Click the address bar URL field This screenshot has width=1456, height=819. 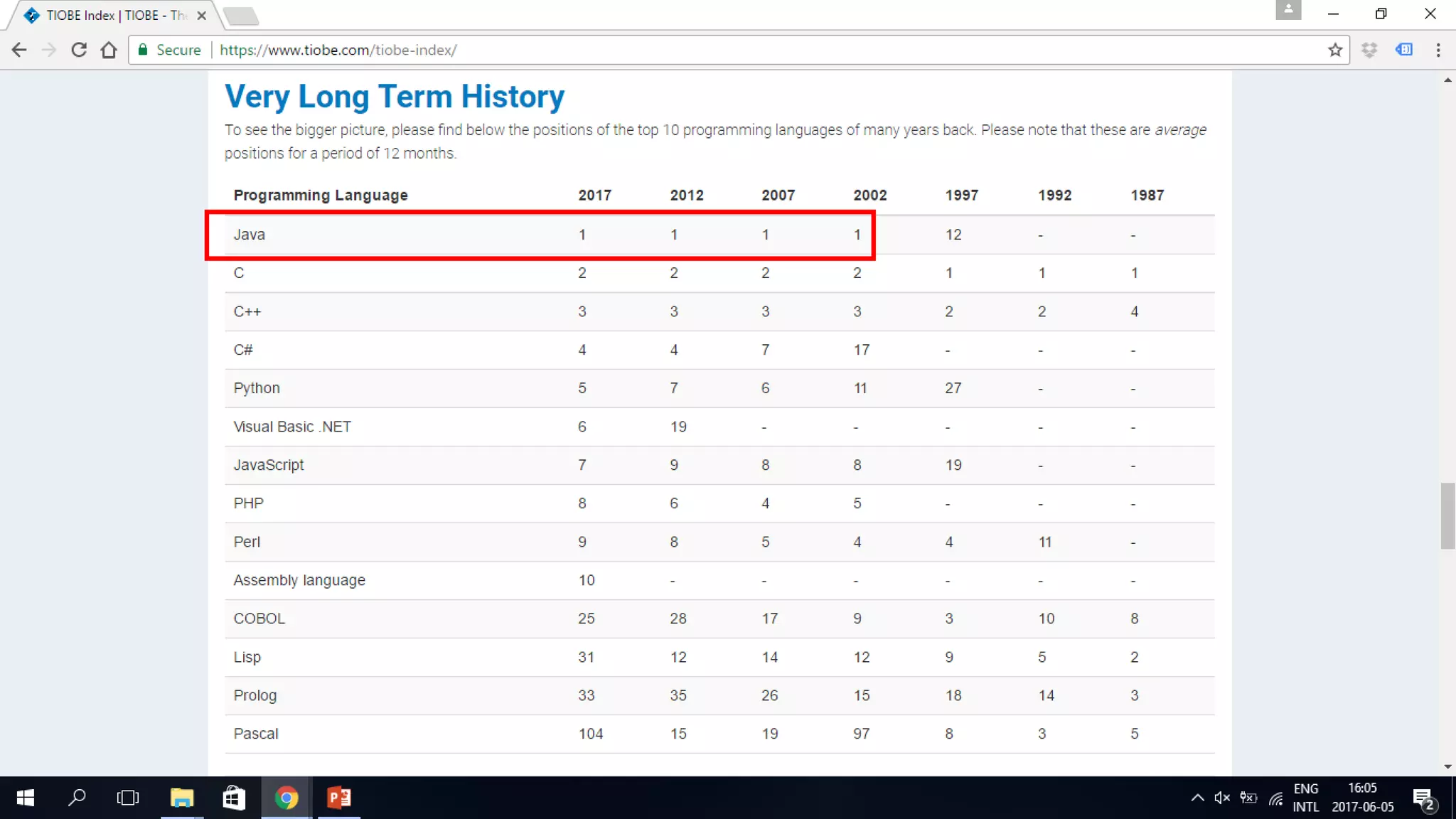click(711, 50)
